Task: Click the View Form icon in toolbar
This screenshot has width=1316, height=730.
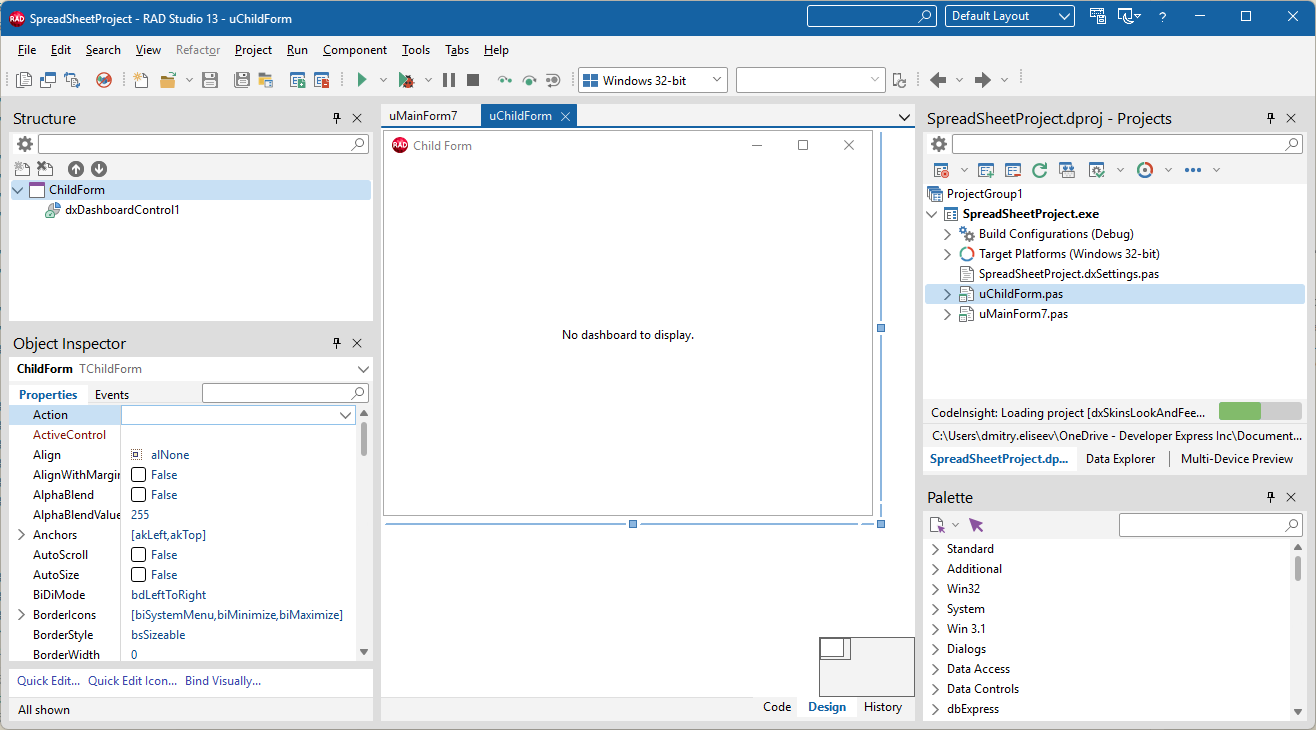Action: [48, 80]
